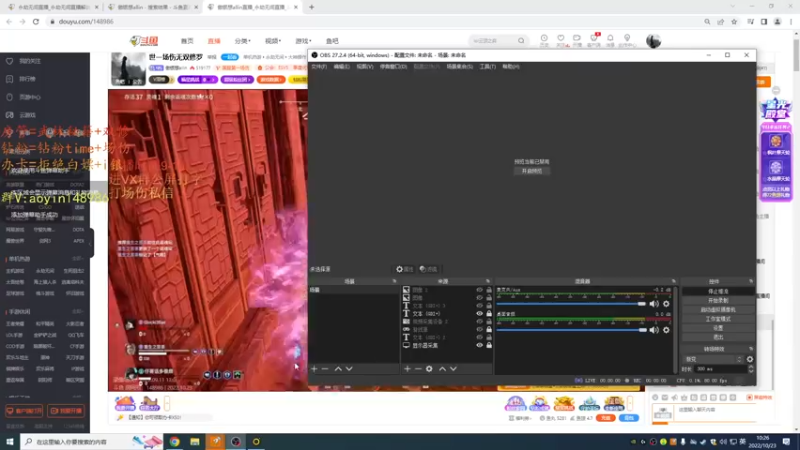Open Douyu notifications bell icon
The width and height of the screenshot is (800, 450).
610,40
